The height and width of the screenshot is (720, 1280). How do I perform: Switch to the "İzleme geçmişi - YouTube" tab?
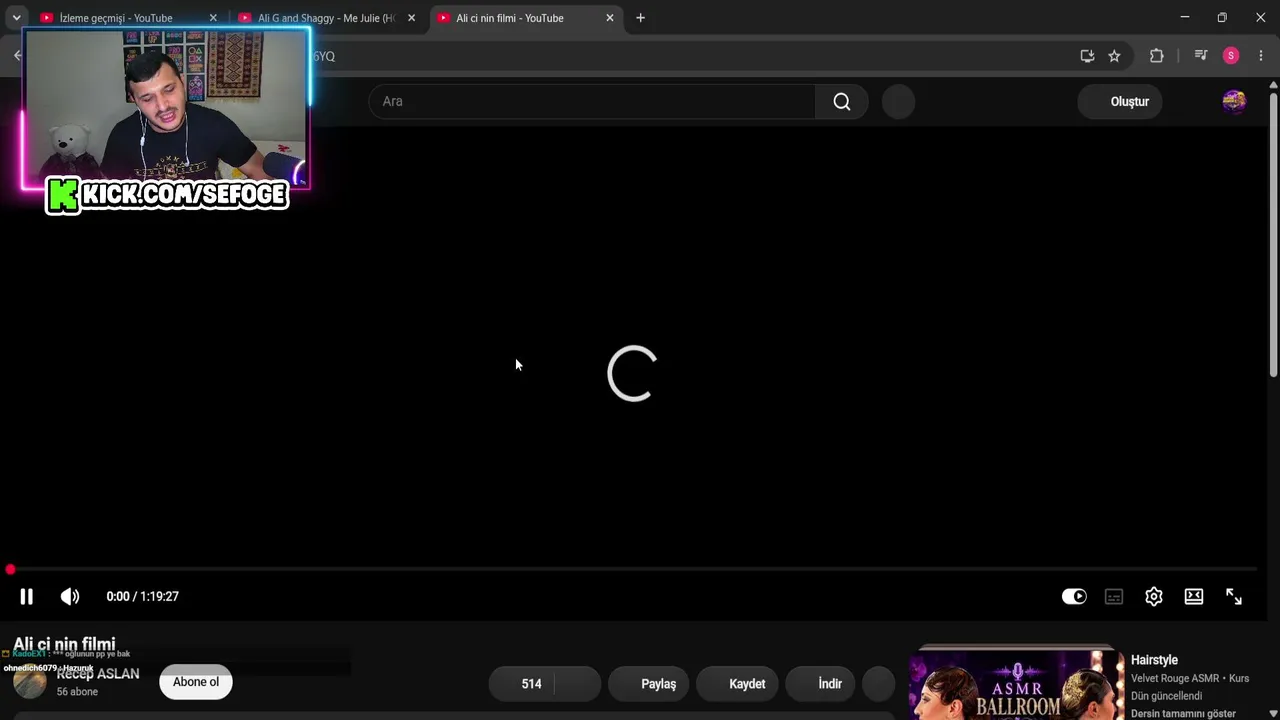pyautogui.click(x=116, y=18)
